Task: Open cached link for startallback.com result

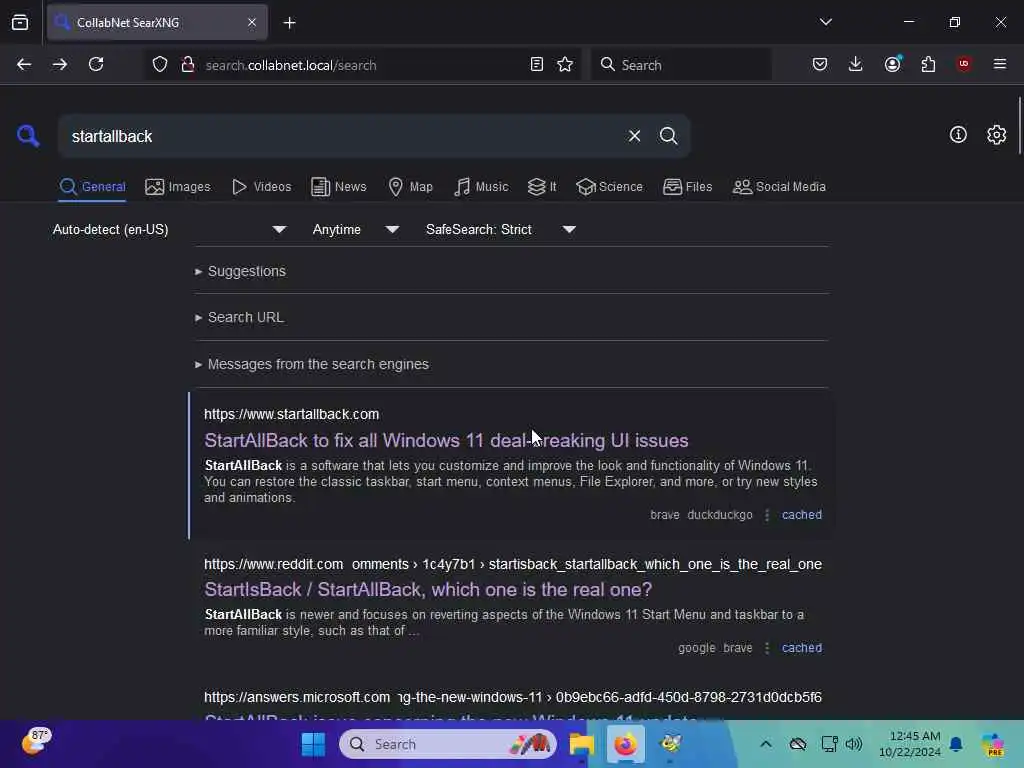Action: [801, 515]
